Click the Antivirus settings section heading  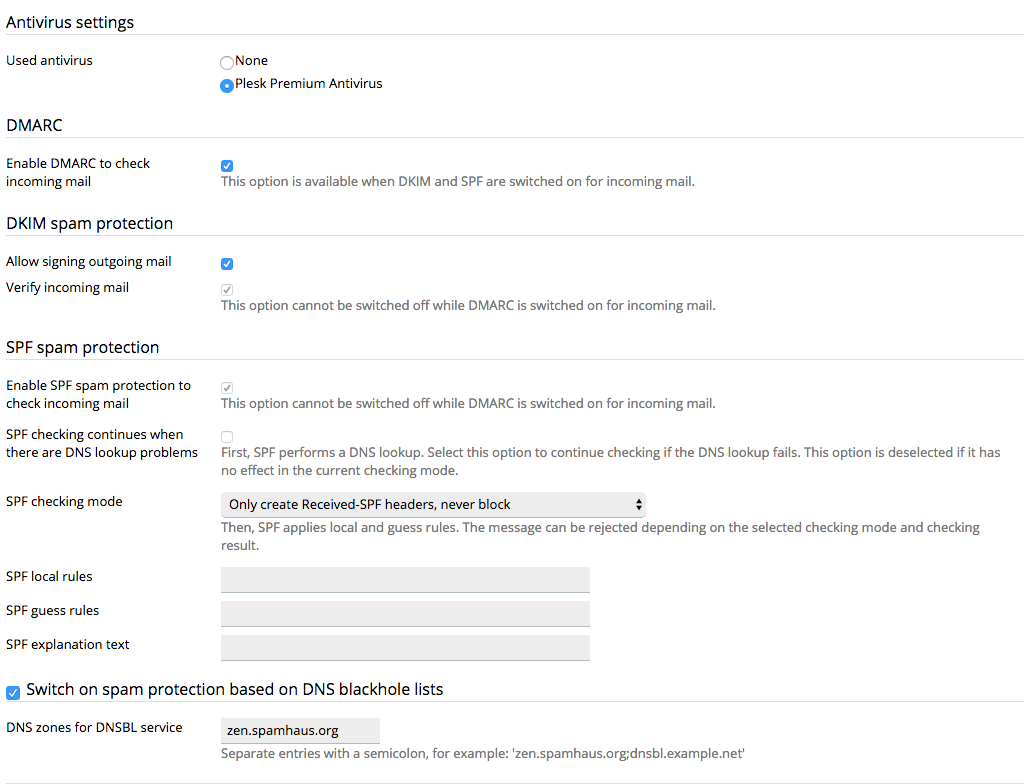70,21
